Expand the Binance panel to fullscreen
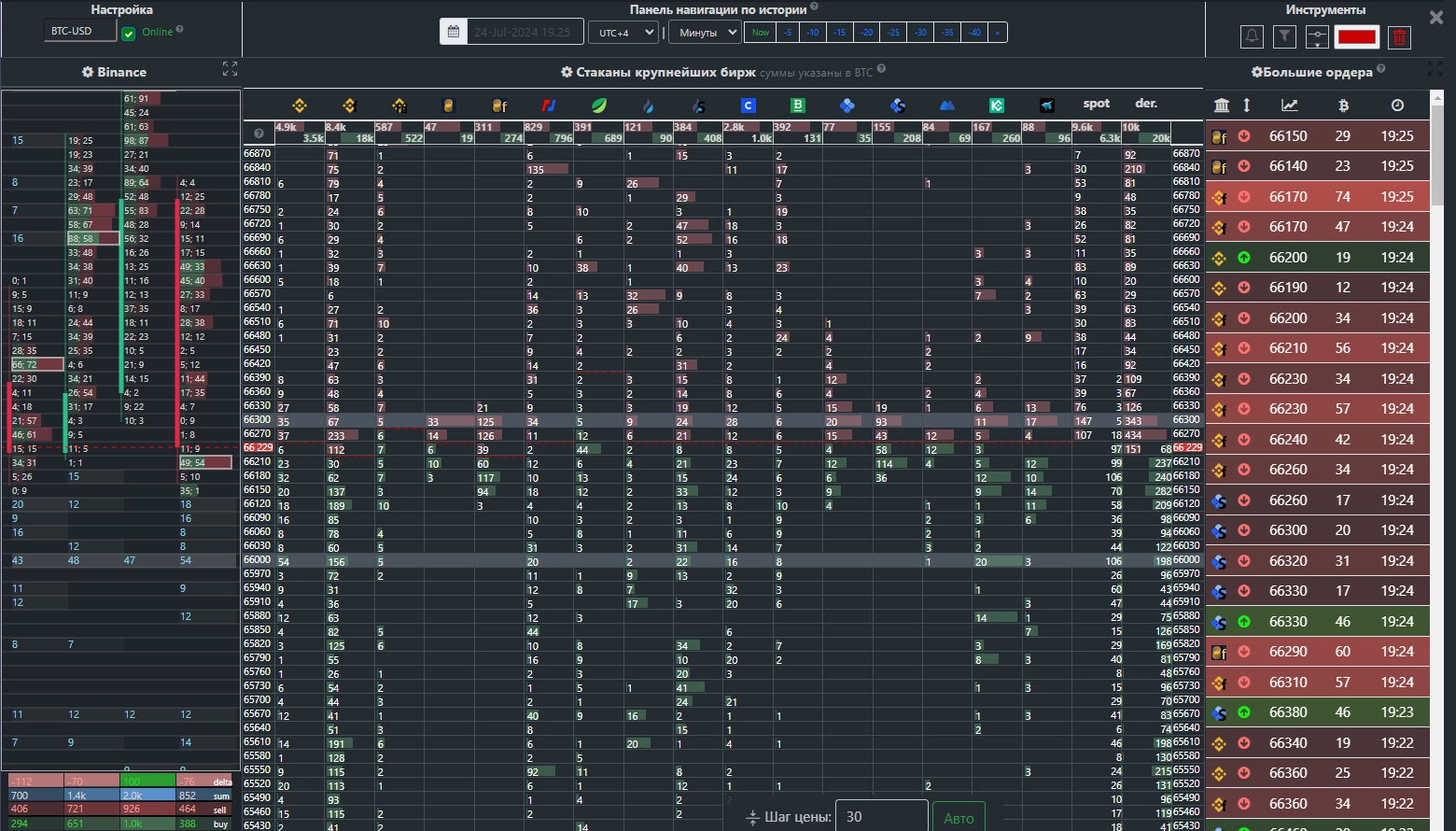The image size is (1456, 831). click(x=230, y=70)
